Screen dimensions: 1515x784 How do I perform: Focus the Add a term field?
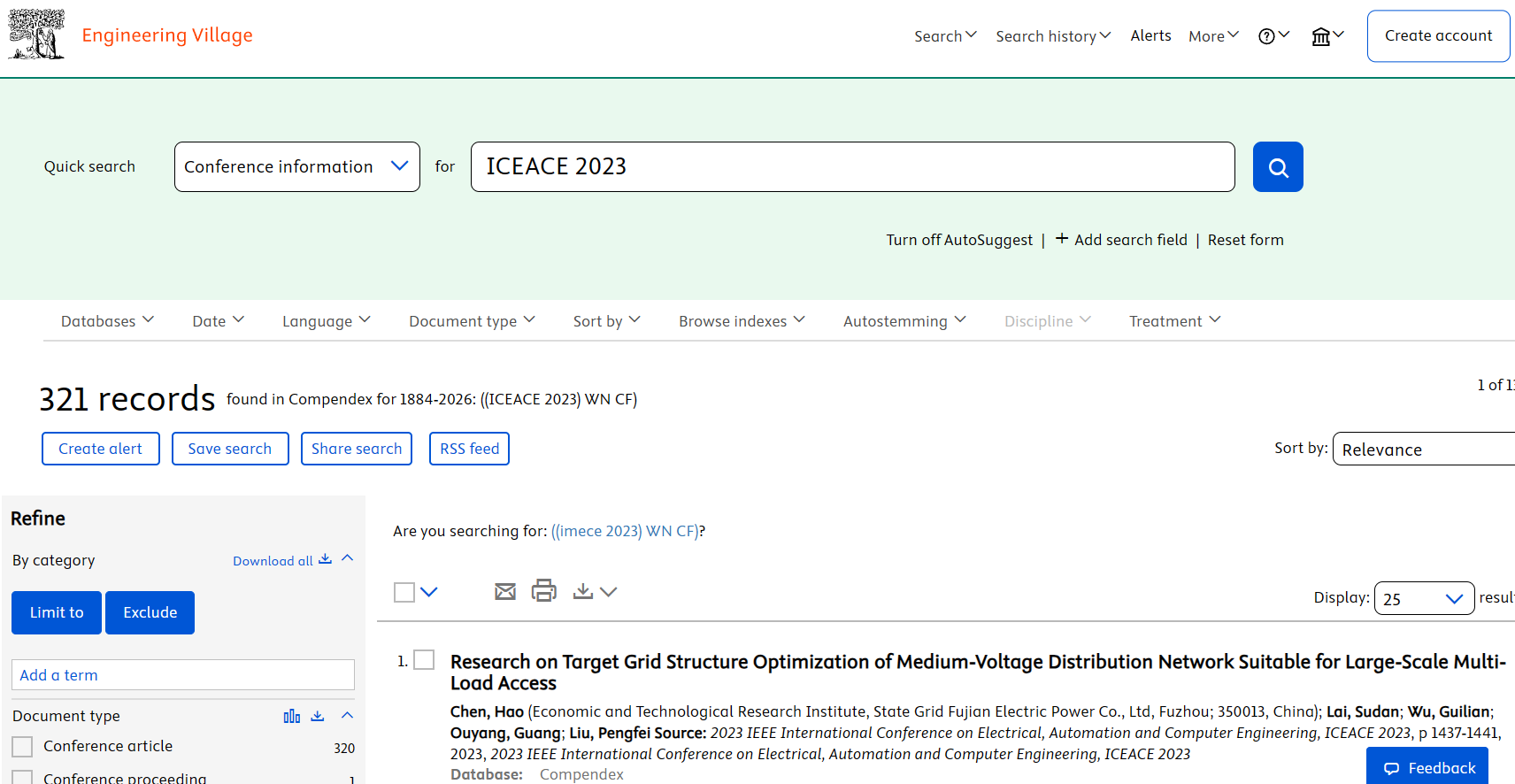click(x=183, y=675)
